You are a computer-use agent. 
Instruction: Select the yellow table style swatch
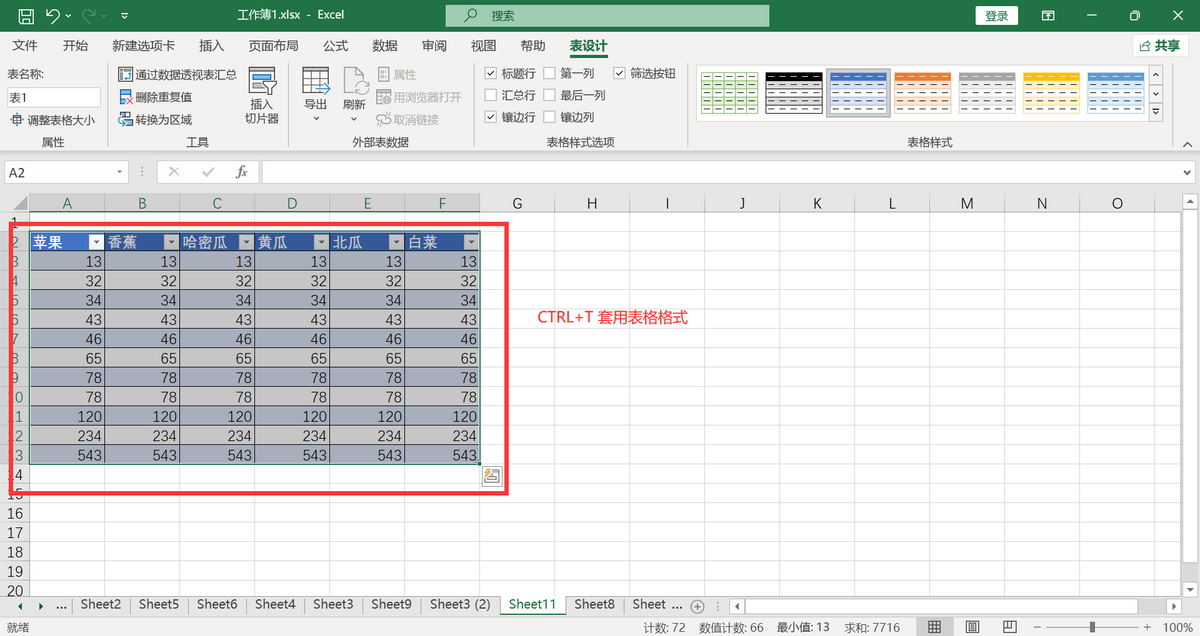pos(1052,93)
